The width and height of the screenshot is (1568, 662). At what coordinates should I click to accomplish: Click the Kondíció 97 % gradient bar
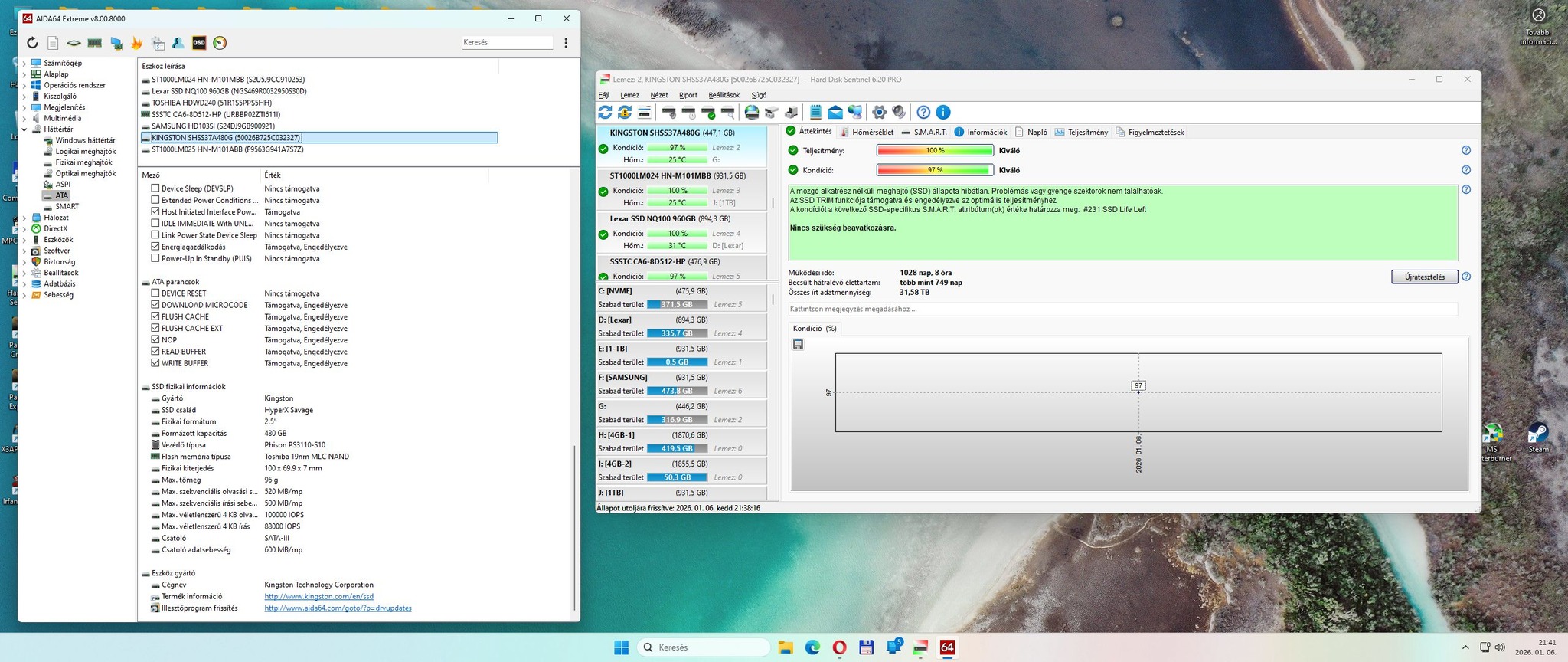pyautogui.click(x=935, y=170)
